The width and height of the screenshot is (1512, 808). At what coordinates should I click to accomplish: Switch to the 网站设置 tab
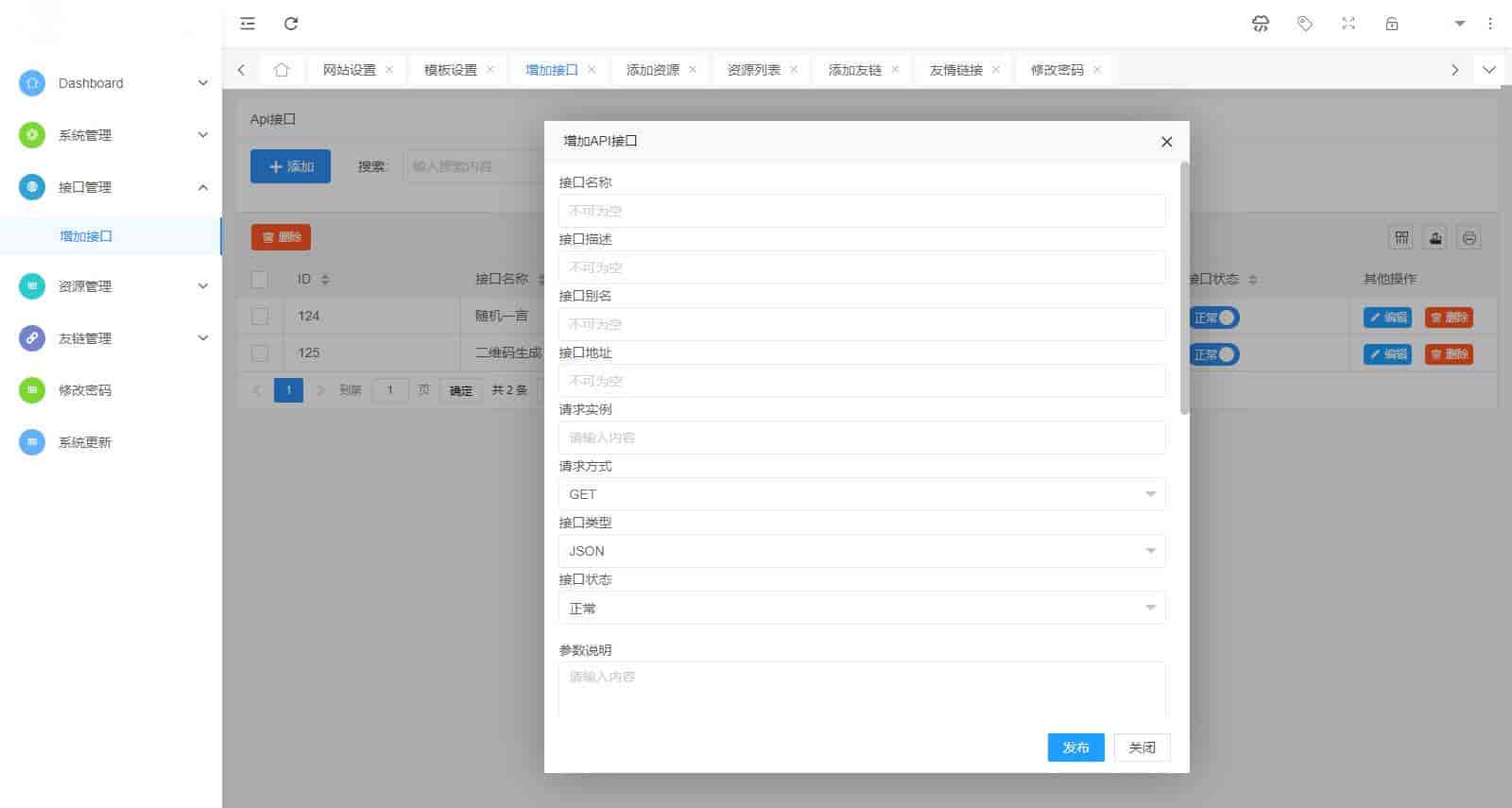pyautogui.click(x=349, y=70)
